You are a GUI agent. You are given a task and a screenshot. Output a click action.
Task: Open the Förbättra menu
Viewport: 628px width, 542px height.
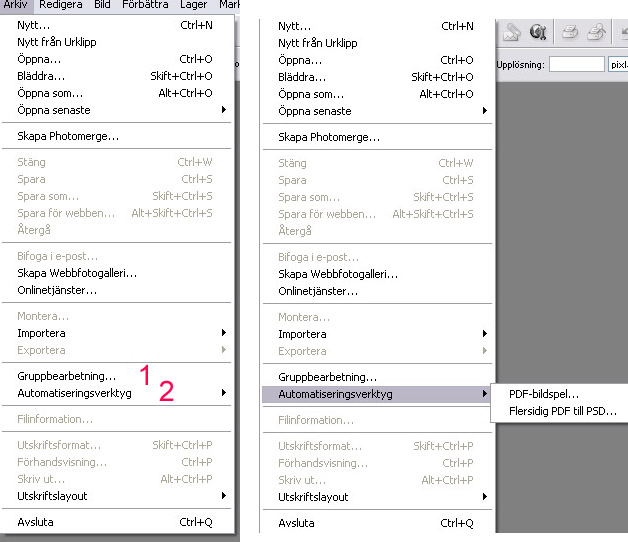(145, 5)
